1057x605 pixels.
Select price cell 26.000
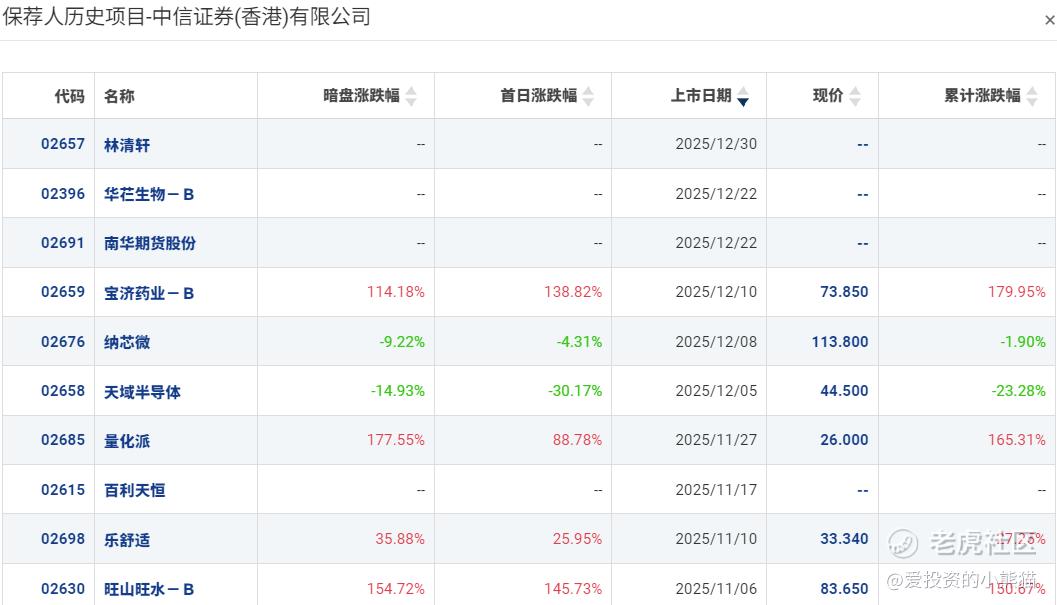click(x=844, y=440)
